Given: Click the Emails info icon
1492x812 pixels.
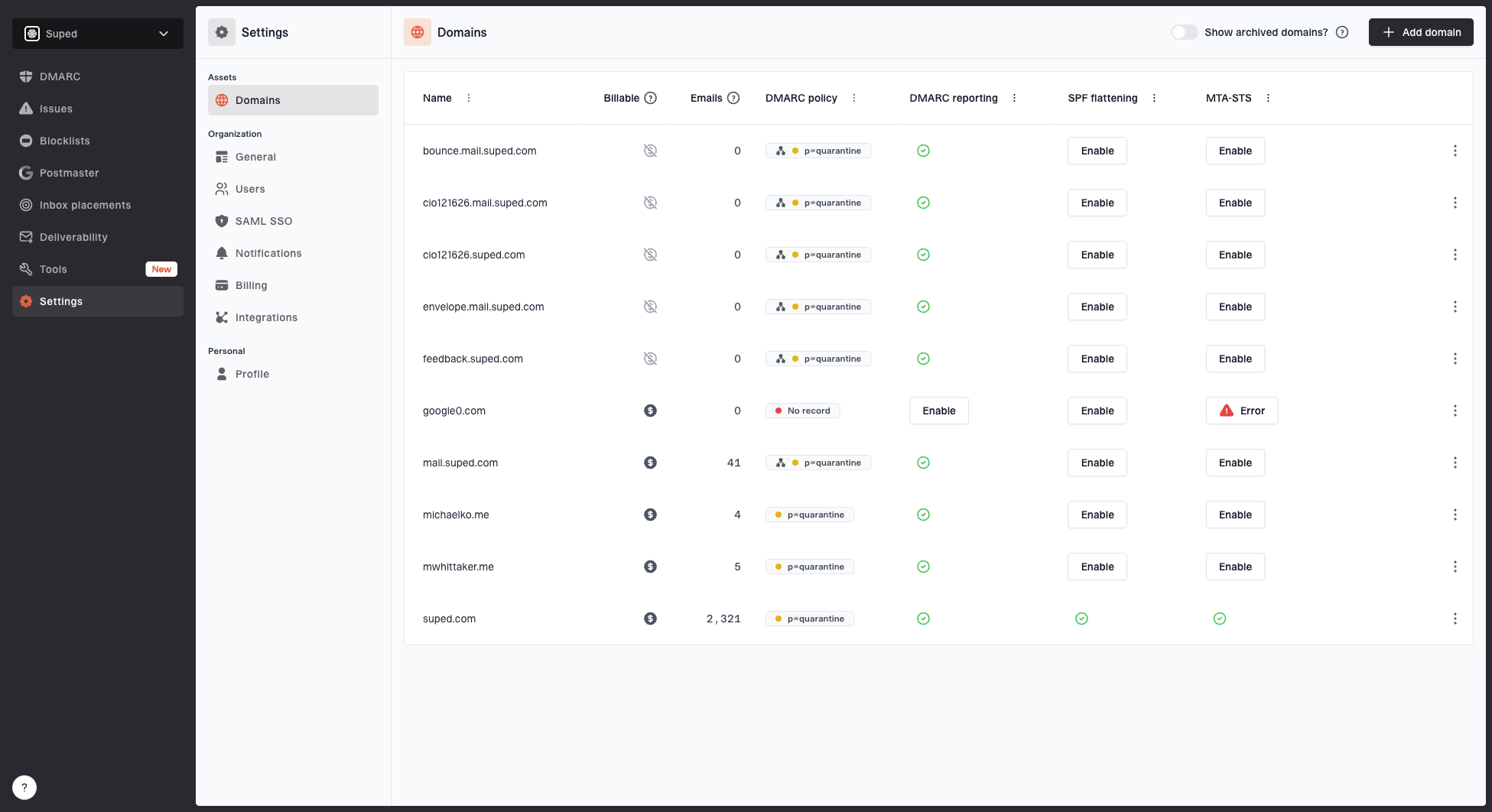Looking at the screenshot, I should (x=733, y=98).
